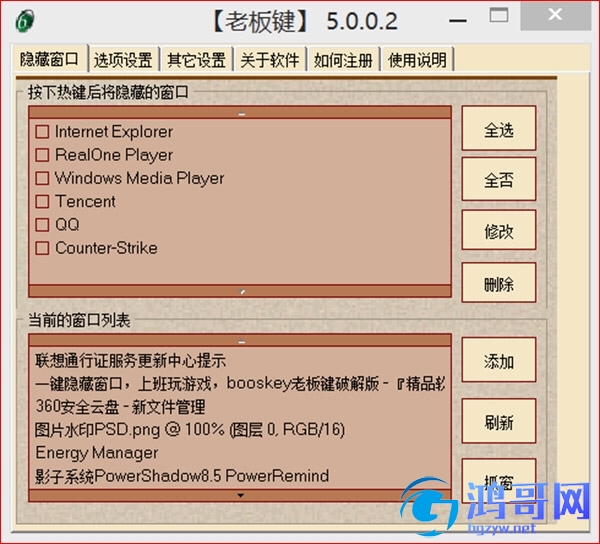The width and height of the screenshot is (600, 544).
Task: Toggle the QQ checkbox
Action: click(x=42, y=225)
